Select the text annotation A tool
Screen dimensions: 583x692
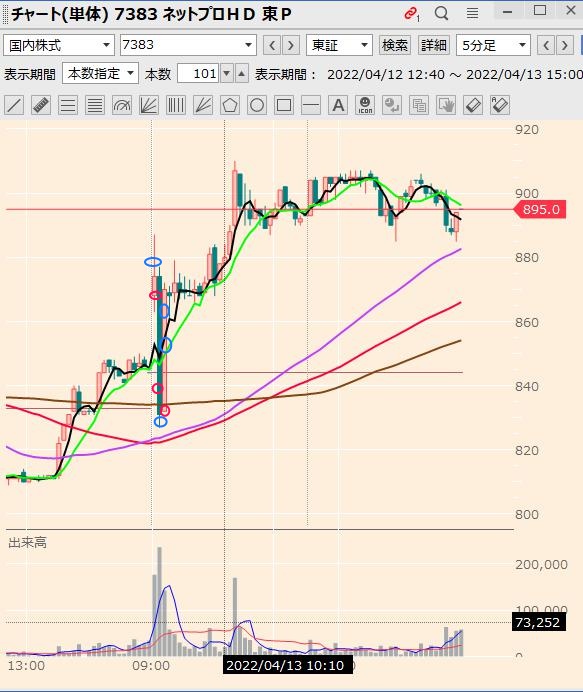tap(338, 105)
